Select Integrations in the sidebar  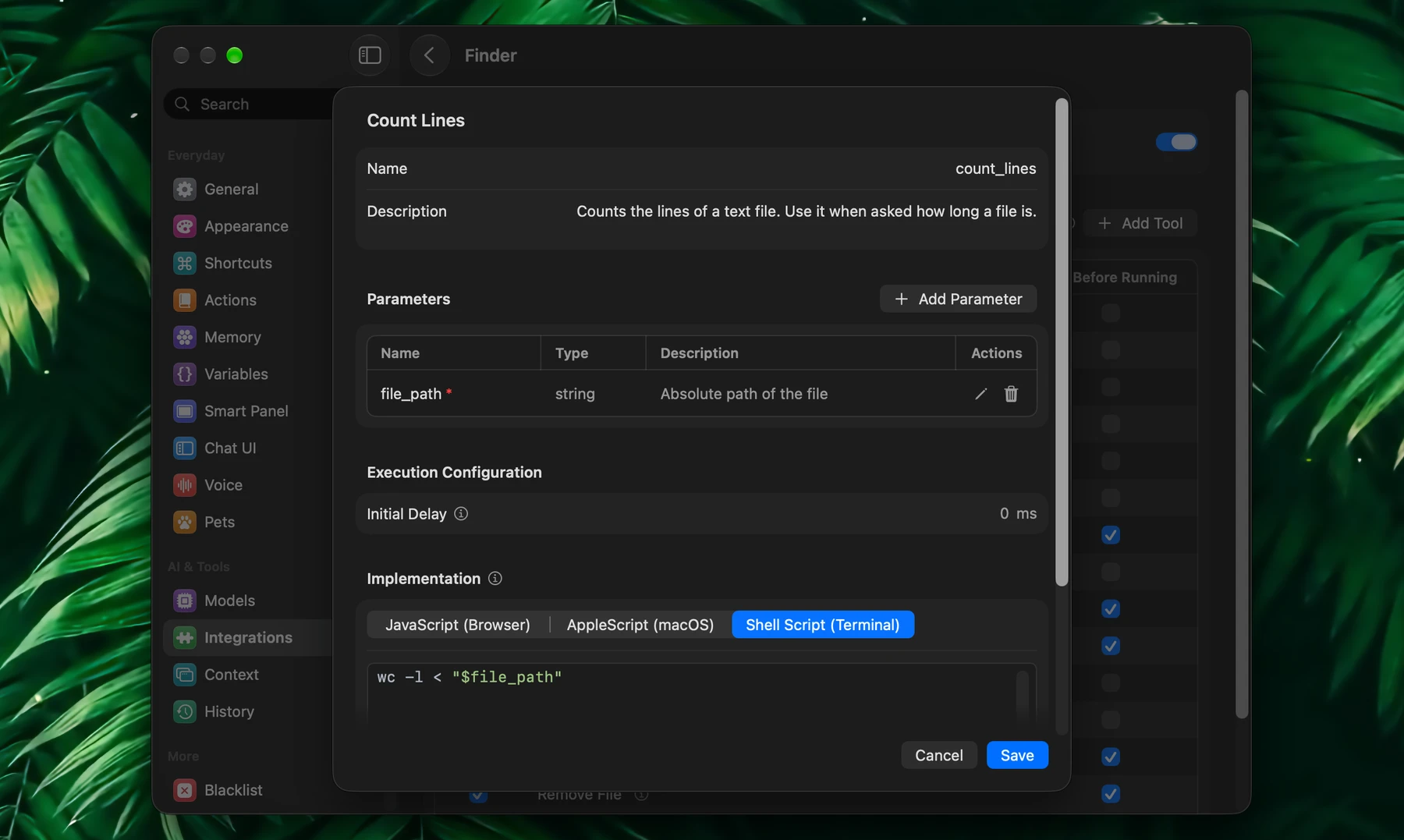point(248,637)
